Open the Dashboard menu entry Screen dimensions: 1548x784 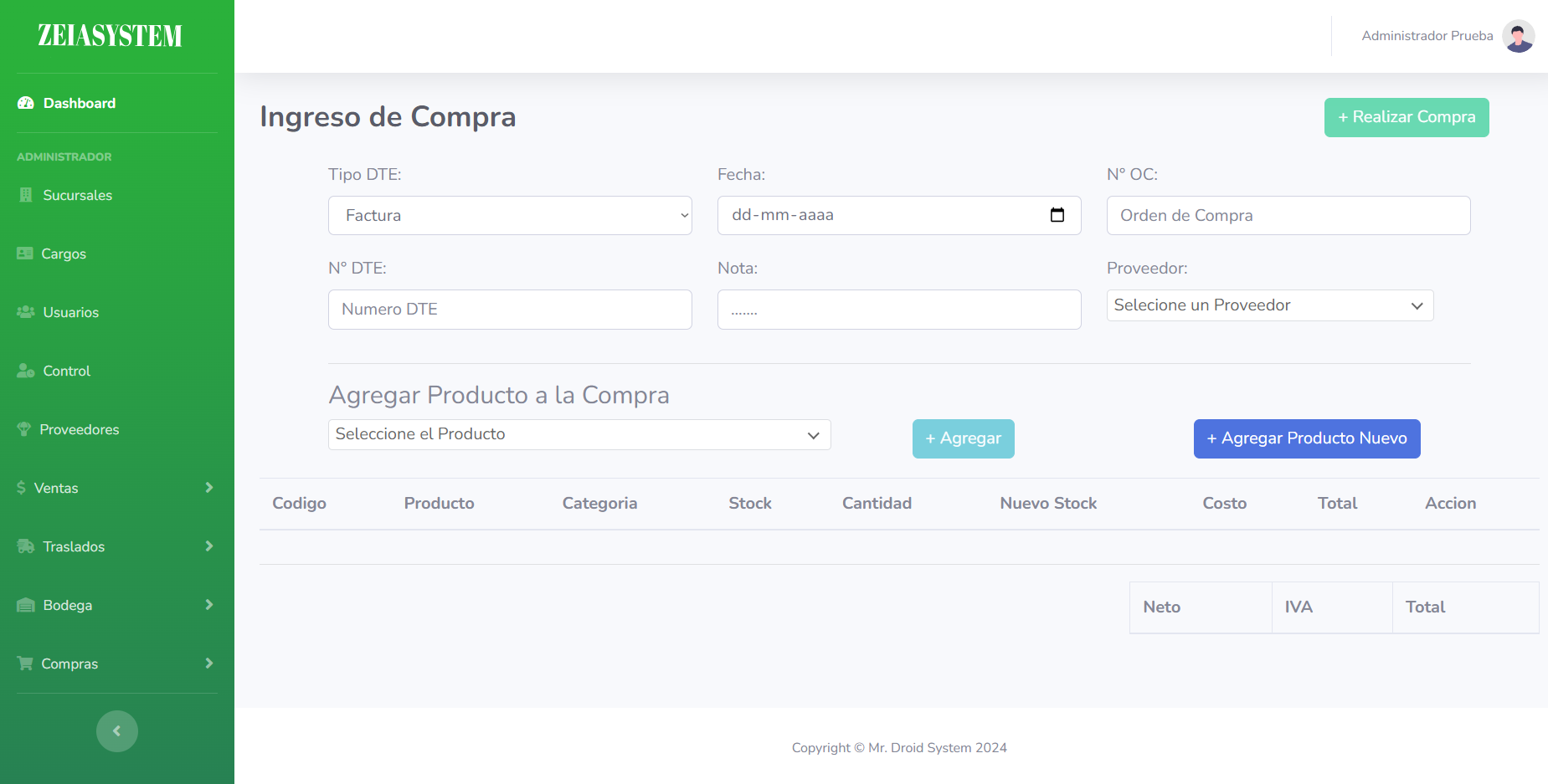[79, 102]
